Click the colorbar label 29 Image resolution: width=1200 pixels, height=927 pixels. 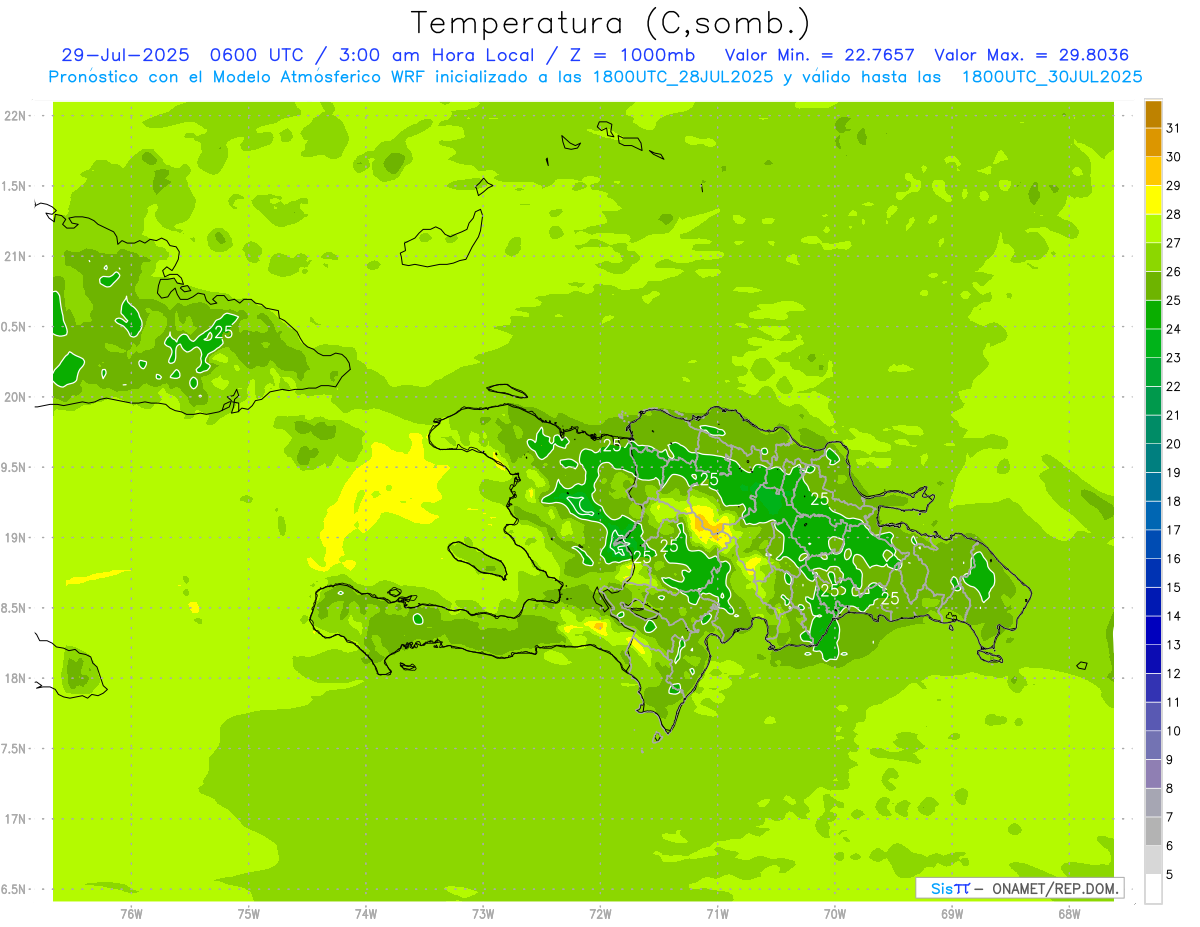1174,186
